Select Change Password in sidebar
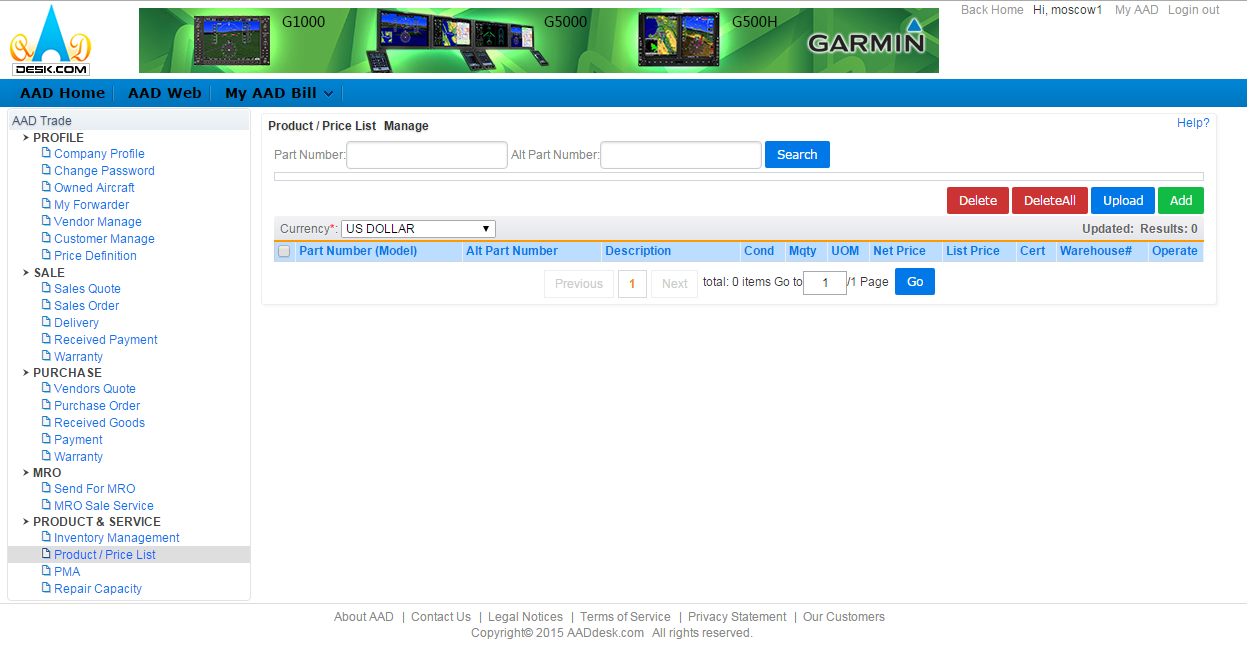Viewport: 1247px width, 649px height. 104,171
